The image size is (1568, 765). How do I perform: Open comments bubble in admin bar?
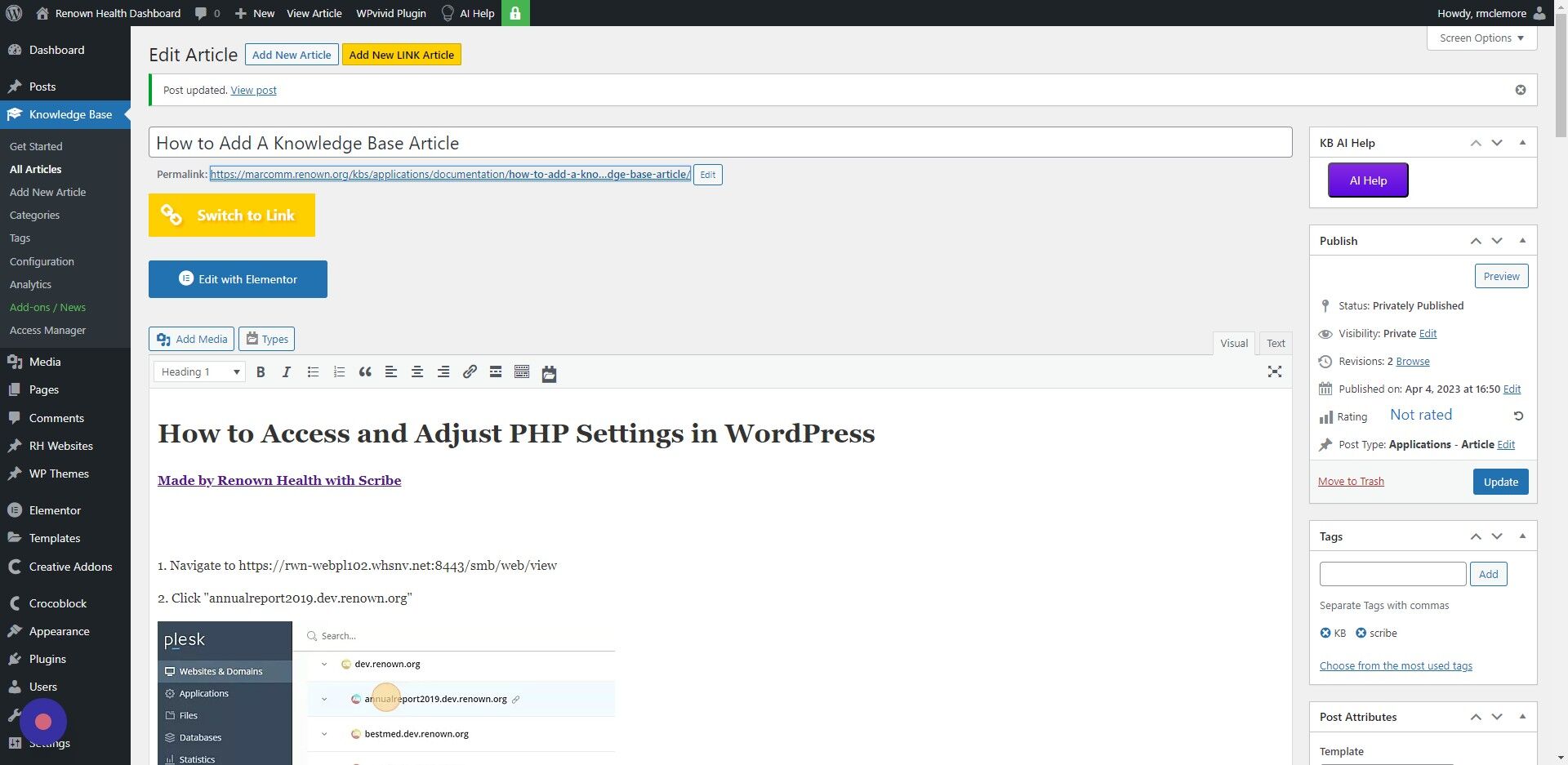[x=207, y=13]
